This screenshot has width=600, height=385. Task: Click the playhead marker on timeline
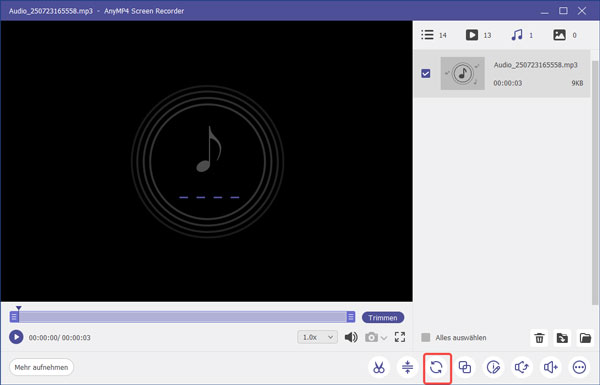(x=18, y=308)
